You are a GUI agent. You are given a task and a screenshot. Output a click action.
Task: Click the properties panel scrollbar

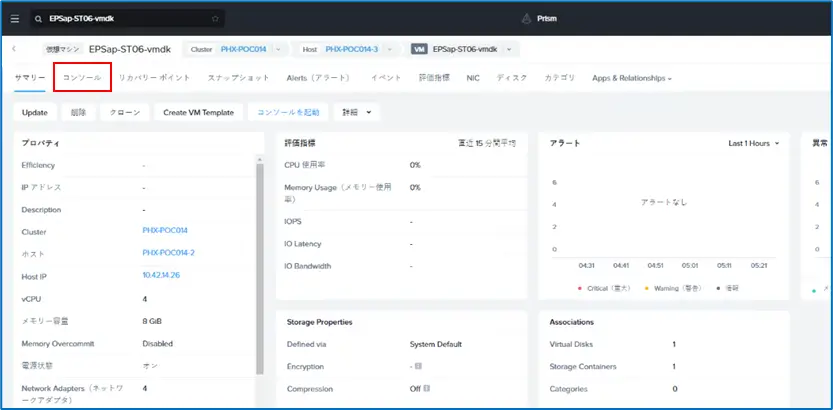click(260, 268)
